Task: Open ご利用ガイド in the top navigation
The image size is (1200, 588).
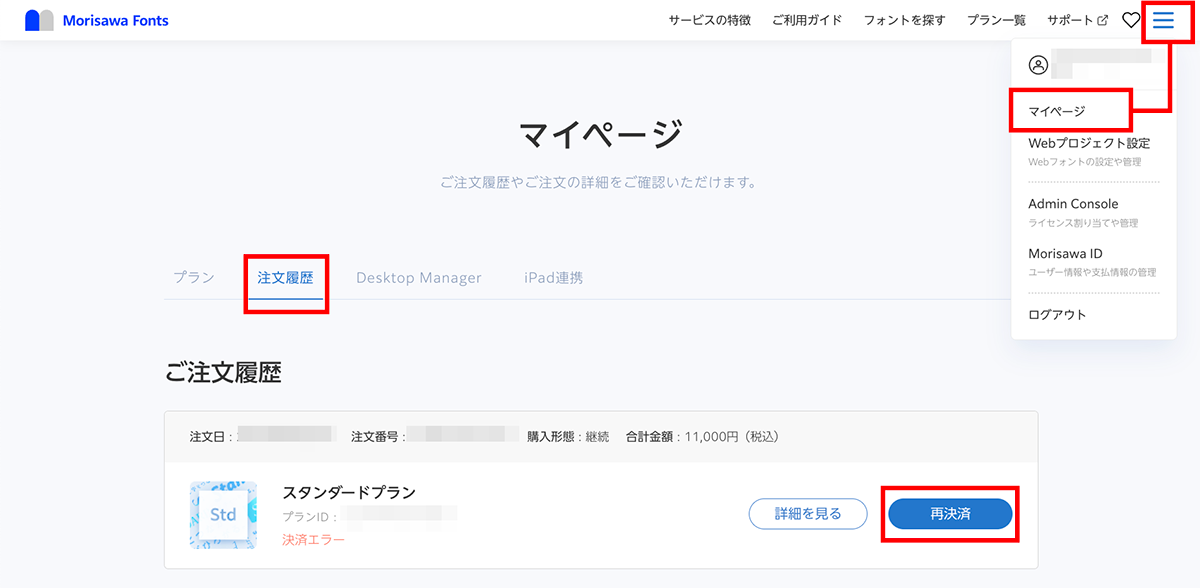Action: click(x=807, y=20)
